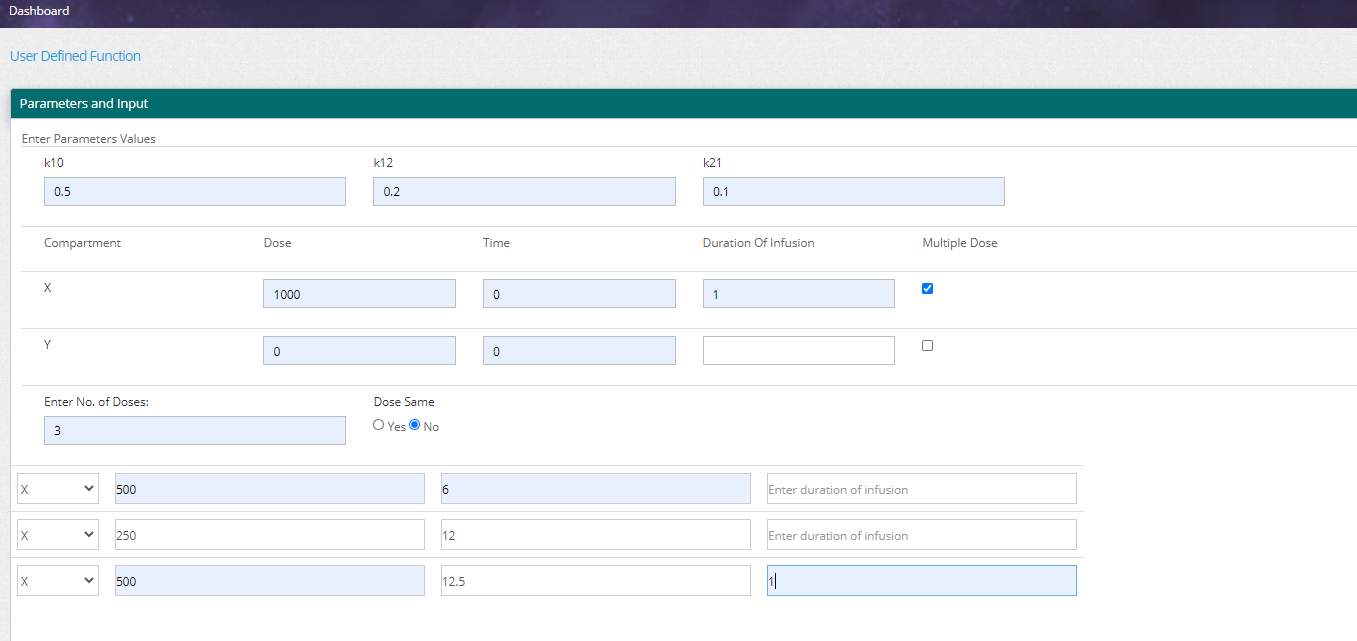Screen dimensions: 1357x641
Task: Open compartment dropdown in second dose row
Action: click(58, 535)
